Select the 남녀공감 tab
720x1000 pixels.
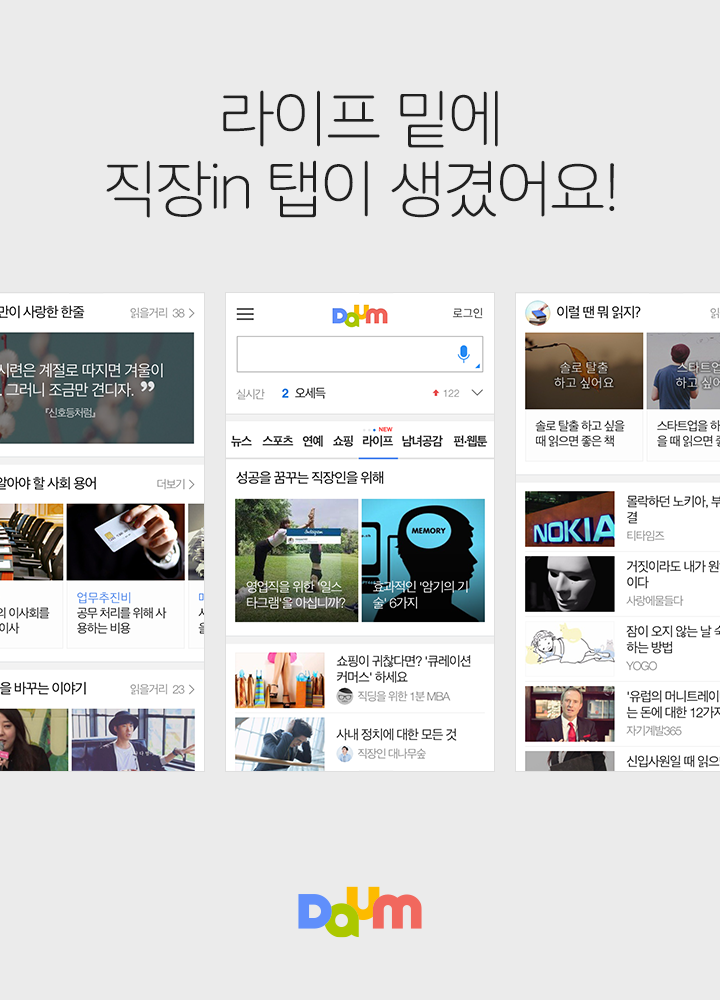point(422,441)
